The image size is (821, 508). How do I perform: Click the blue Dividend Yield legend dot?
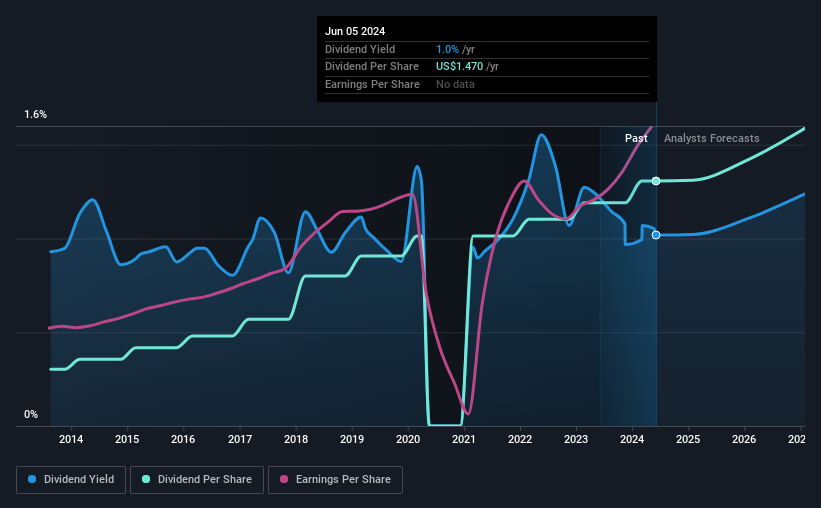pyautogui.click(x=32, y=479)
